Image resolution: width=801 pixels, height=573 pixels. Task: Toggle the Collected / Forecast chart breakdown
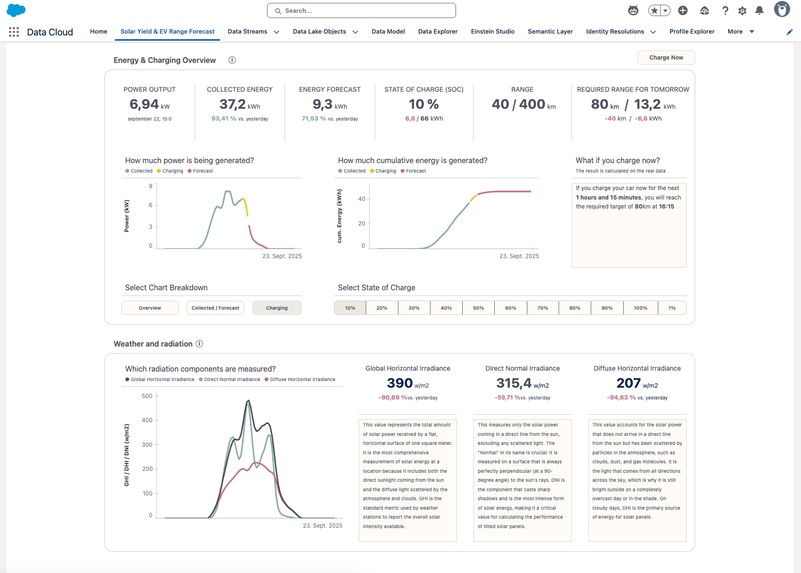(x=215, y=308)
